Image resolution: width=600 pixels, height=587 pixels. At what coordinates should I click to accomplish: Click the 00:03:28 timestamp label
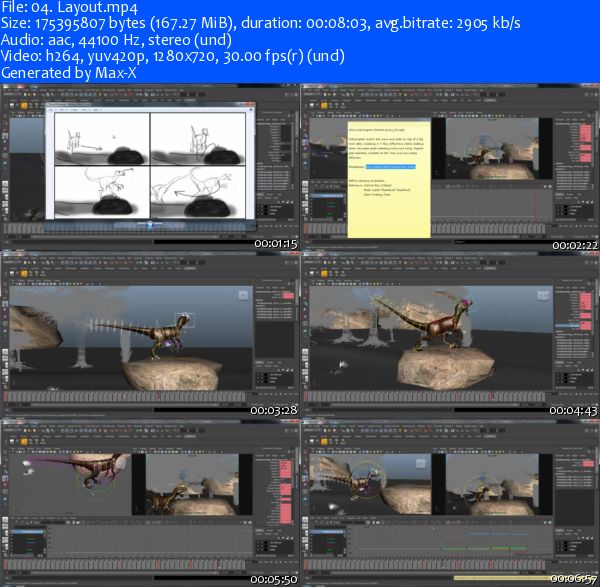pyautogui.click(x=274, y=410)
